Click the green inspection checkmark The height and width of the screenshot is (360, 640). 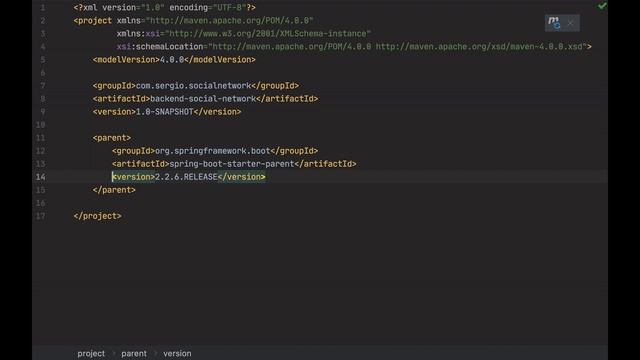point(602,6)
